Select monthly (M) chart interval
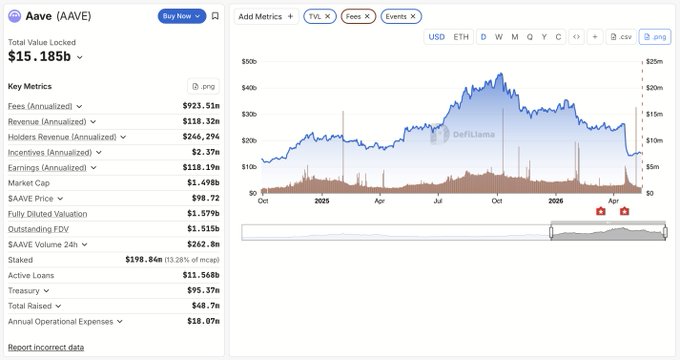Image resolution: width=680 pixels, height=360 pixels. (515, 37)
